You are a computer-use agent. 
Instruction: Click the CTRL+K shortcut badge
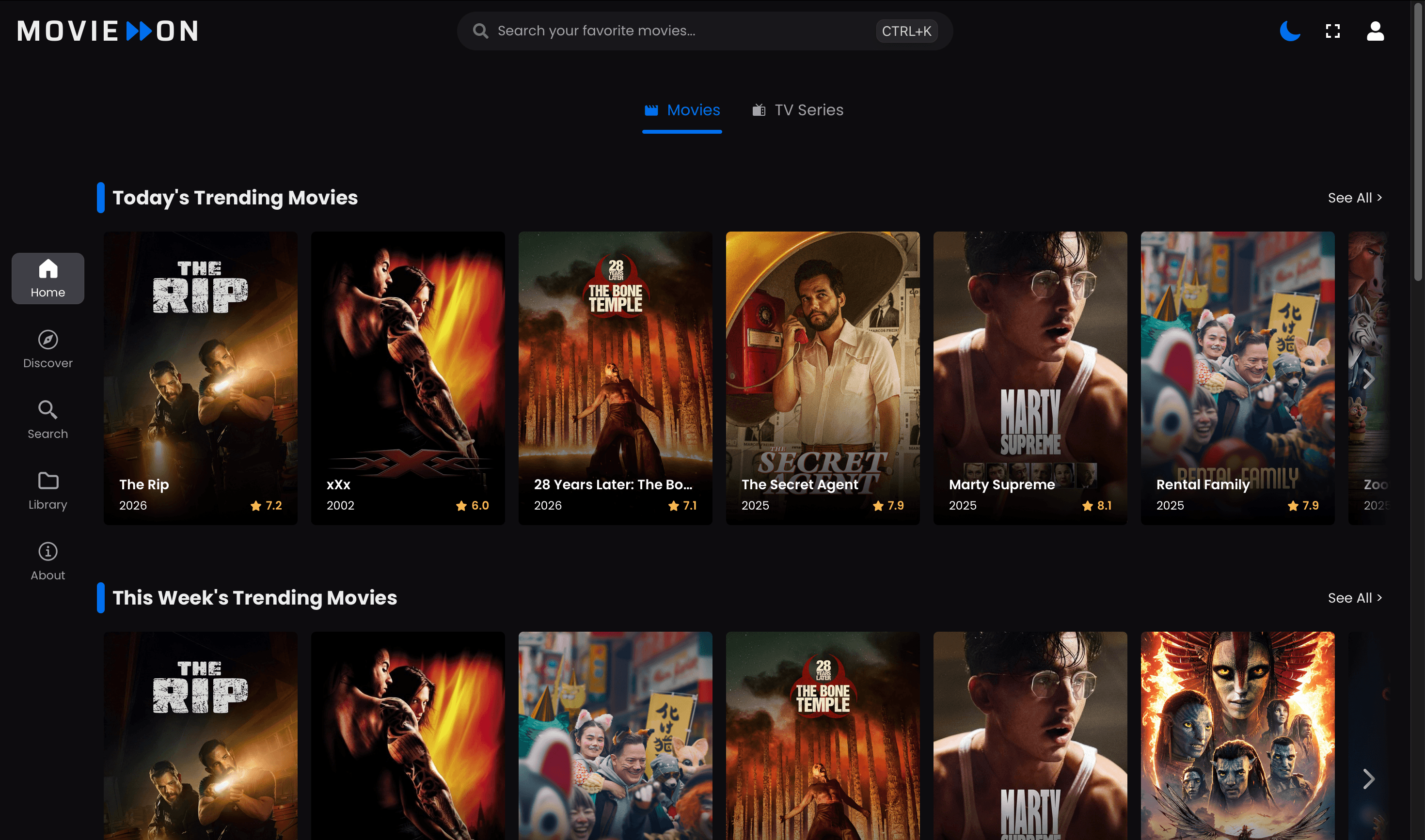(906, 31)
